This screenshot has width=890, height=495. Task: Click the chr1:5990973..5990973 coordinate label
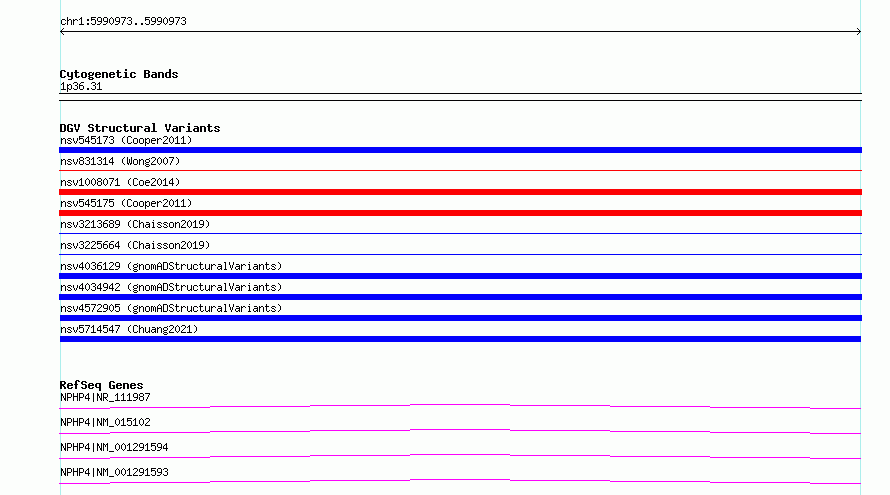(123, 22)
